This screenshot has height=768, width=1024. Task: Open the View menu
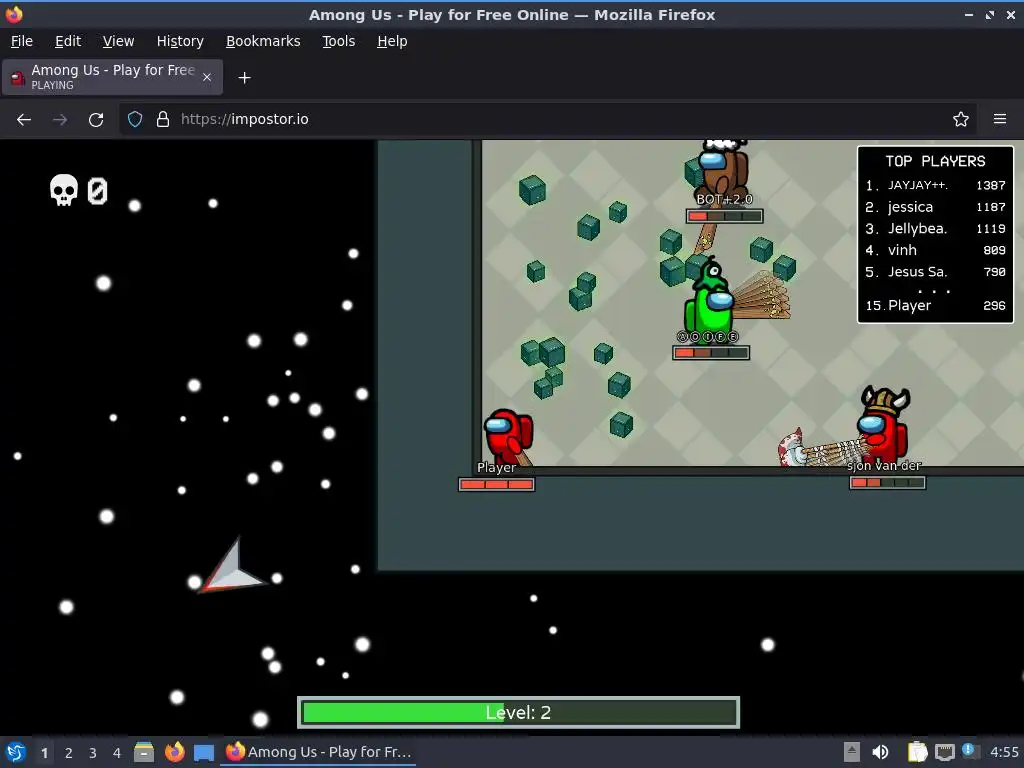[118, 41]
